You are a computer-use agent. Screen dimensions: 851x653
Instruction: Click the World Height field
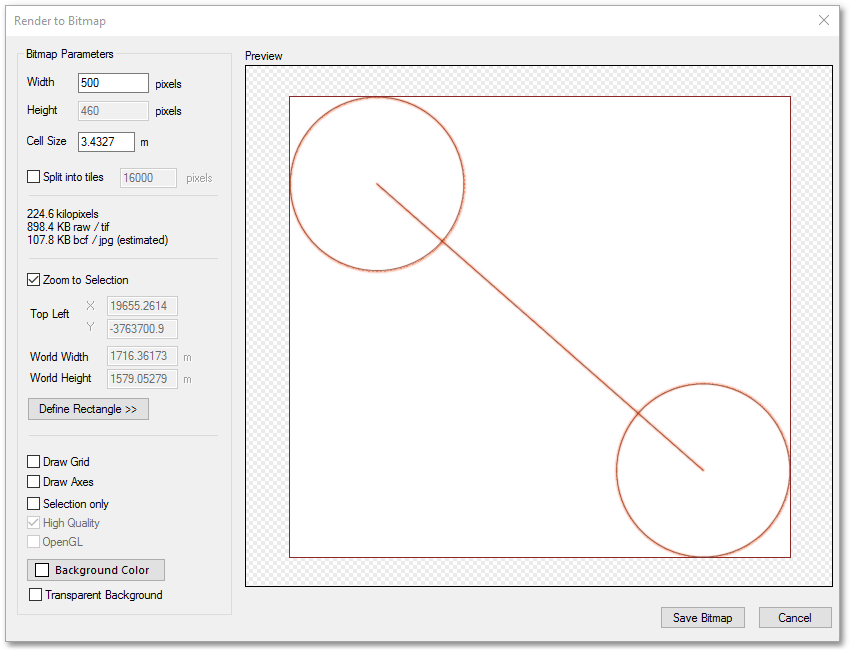click(x=142, y=379)
